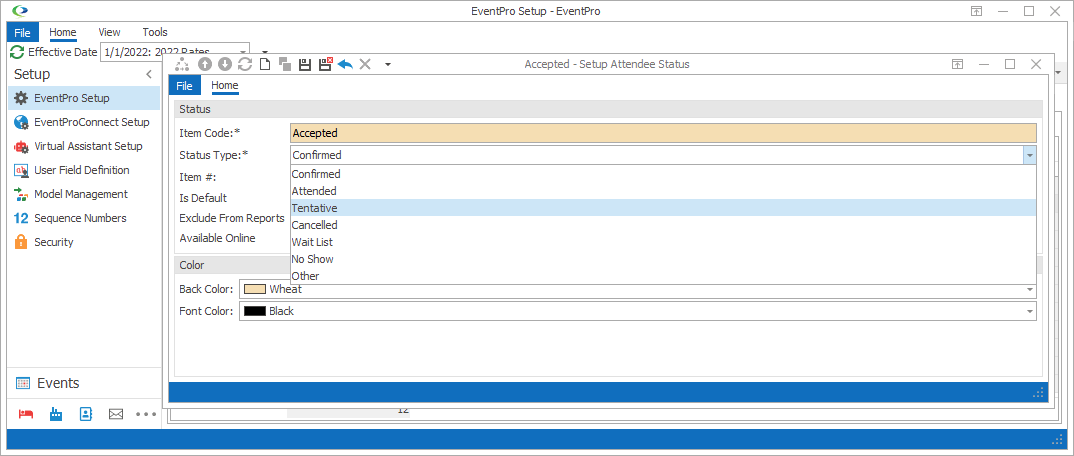Image resolution: width=1074 pixels, height=456 pixels.
Task: Open Security with the padlock icon
Action: [x=84, y=242]
